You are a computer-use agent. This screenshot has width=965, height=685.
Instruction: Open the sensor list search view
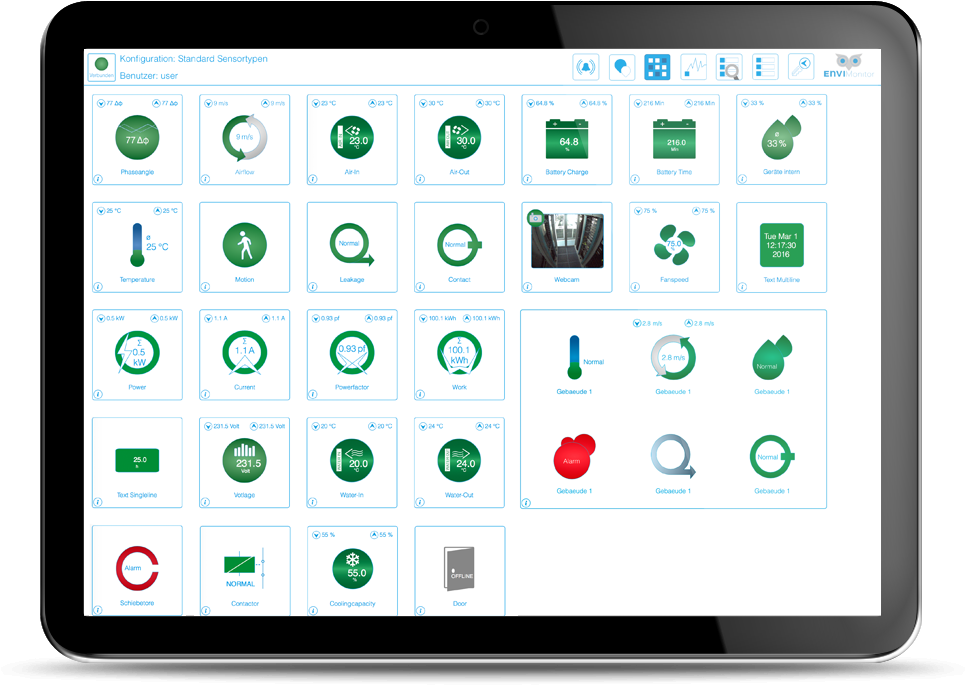pyautogui.click(x=729, y=67)
